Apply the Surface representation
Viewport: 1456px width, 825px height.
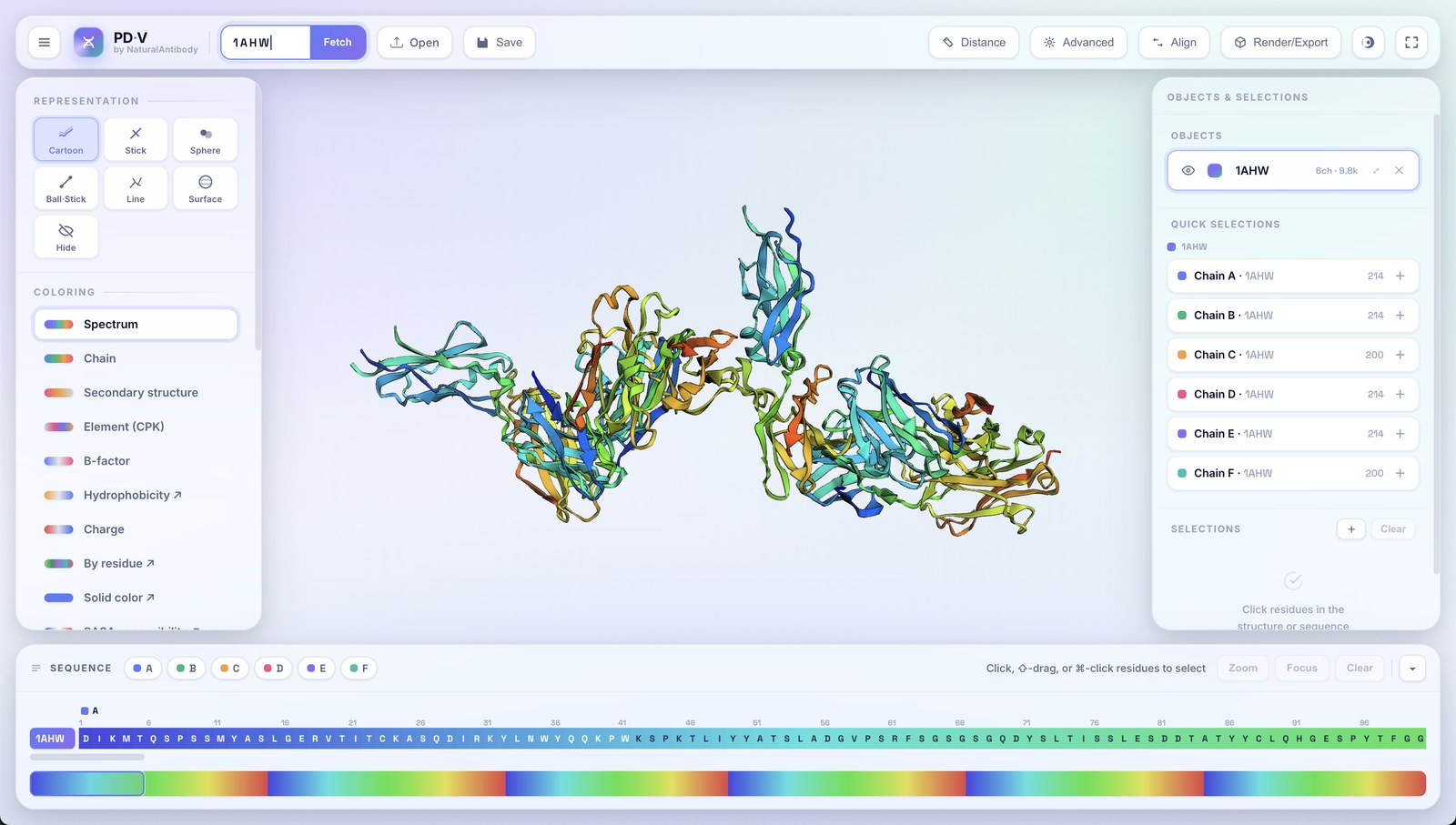(205, 188)
